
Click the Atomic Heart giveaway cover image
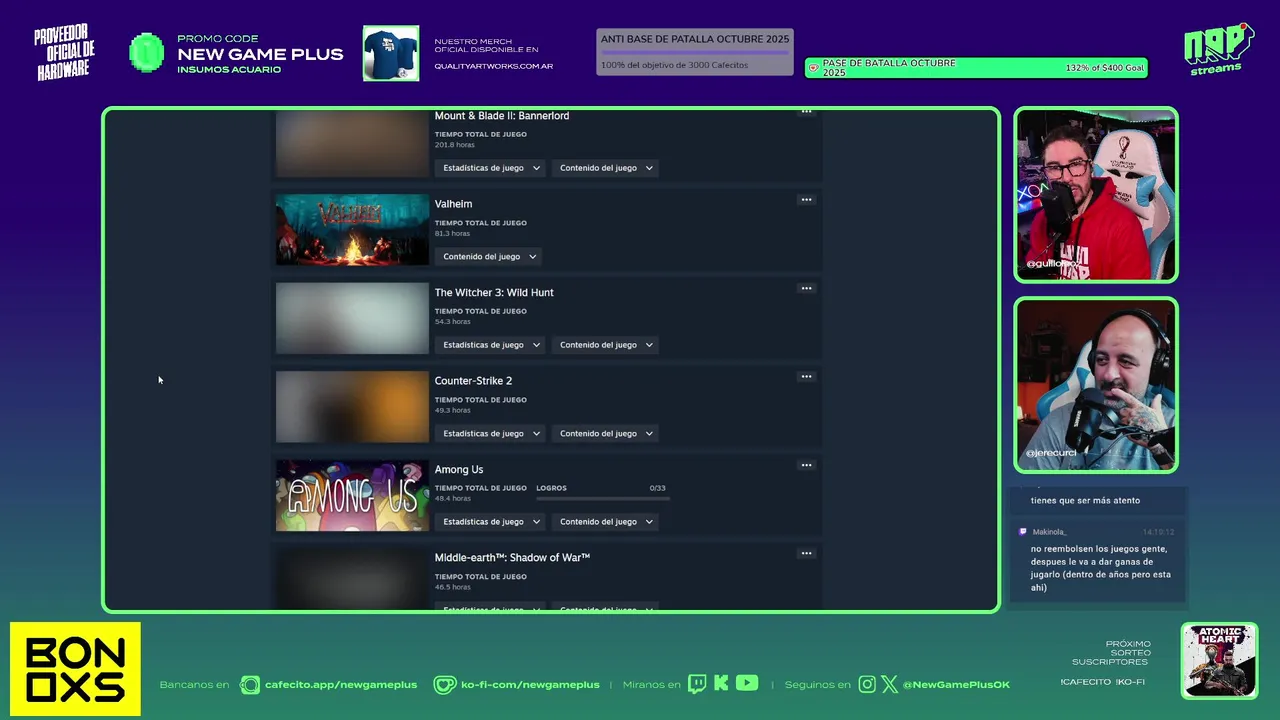point(1219,660)
